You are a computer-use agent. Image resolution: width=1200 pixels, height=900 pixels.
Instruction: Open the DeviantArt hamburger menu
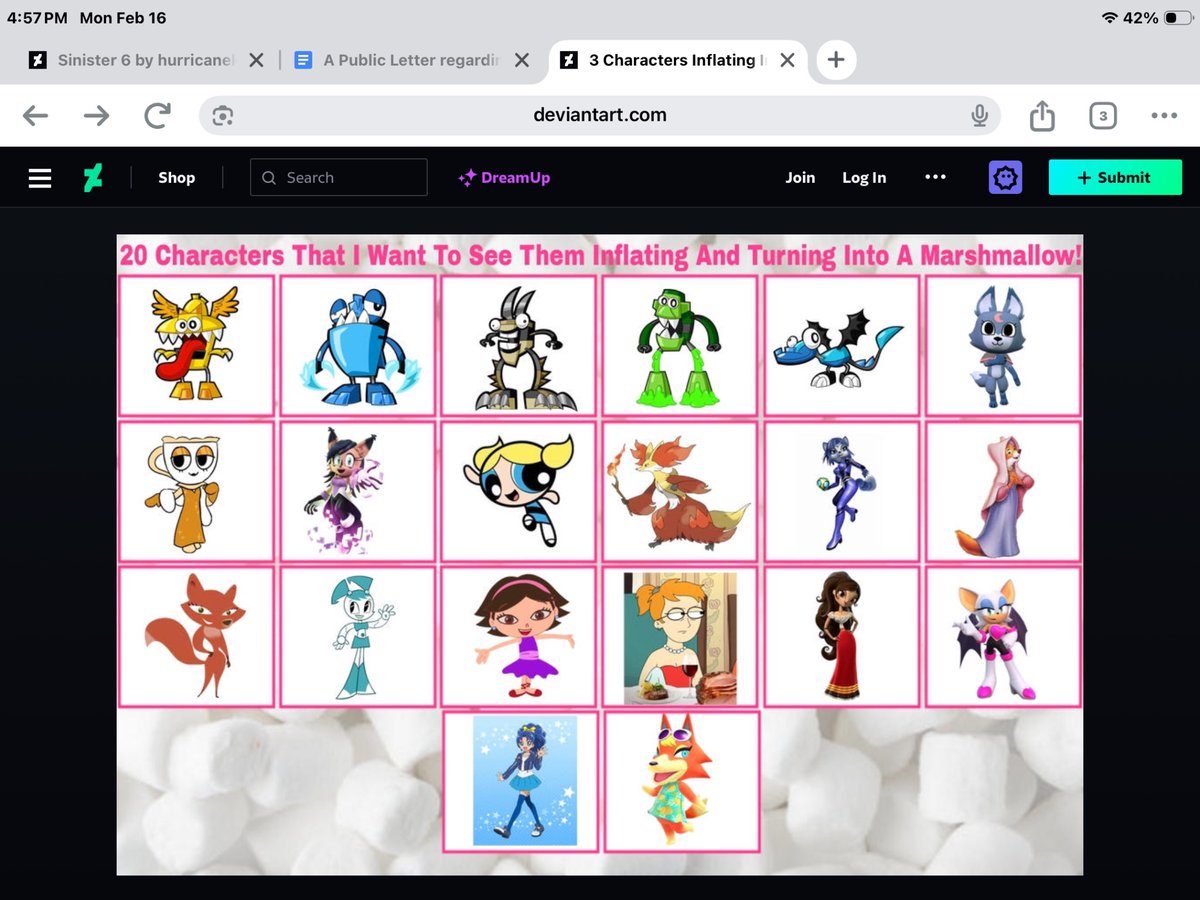(x=40, y=178)
